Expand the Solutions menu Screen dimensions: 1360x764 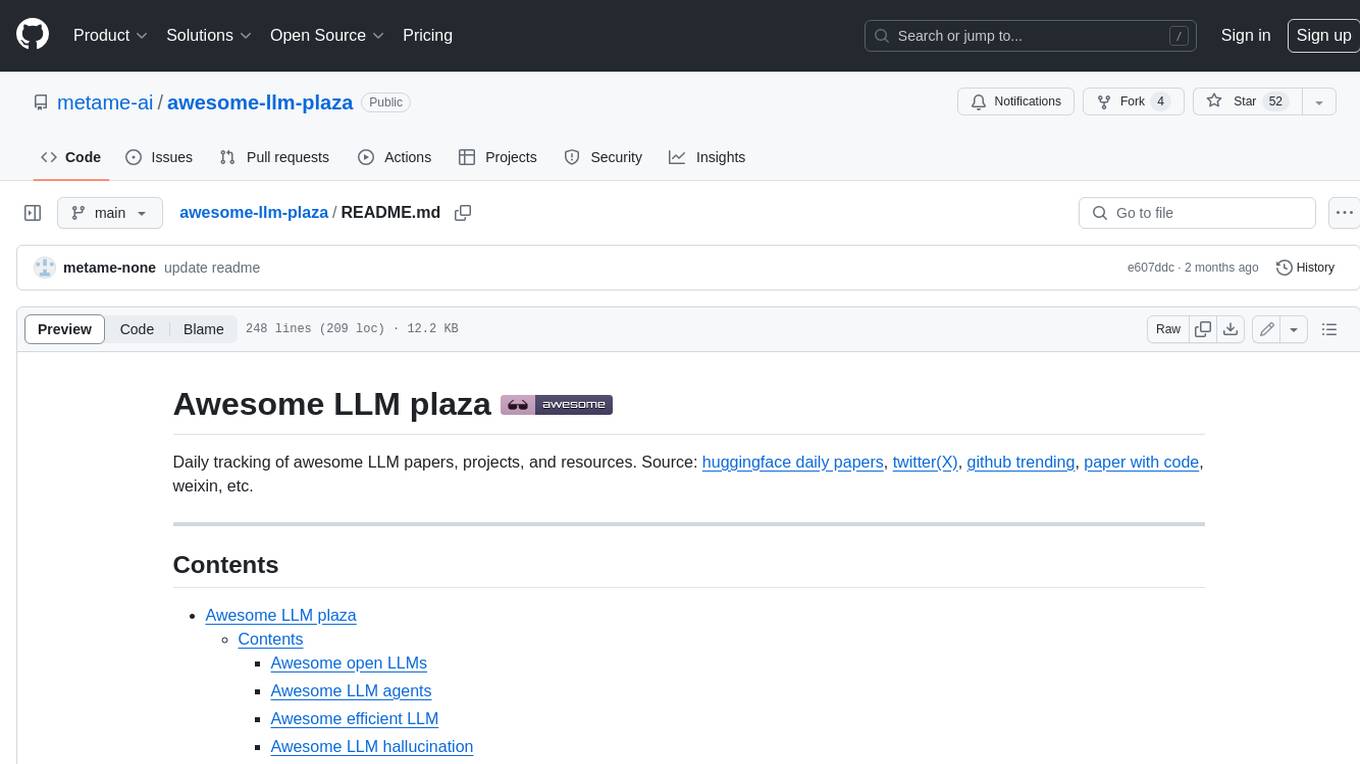[x=209, y=35]
